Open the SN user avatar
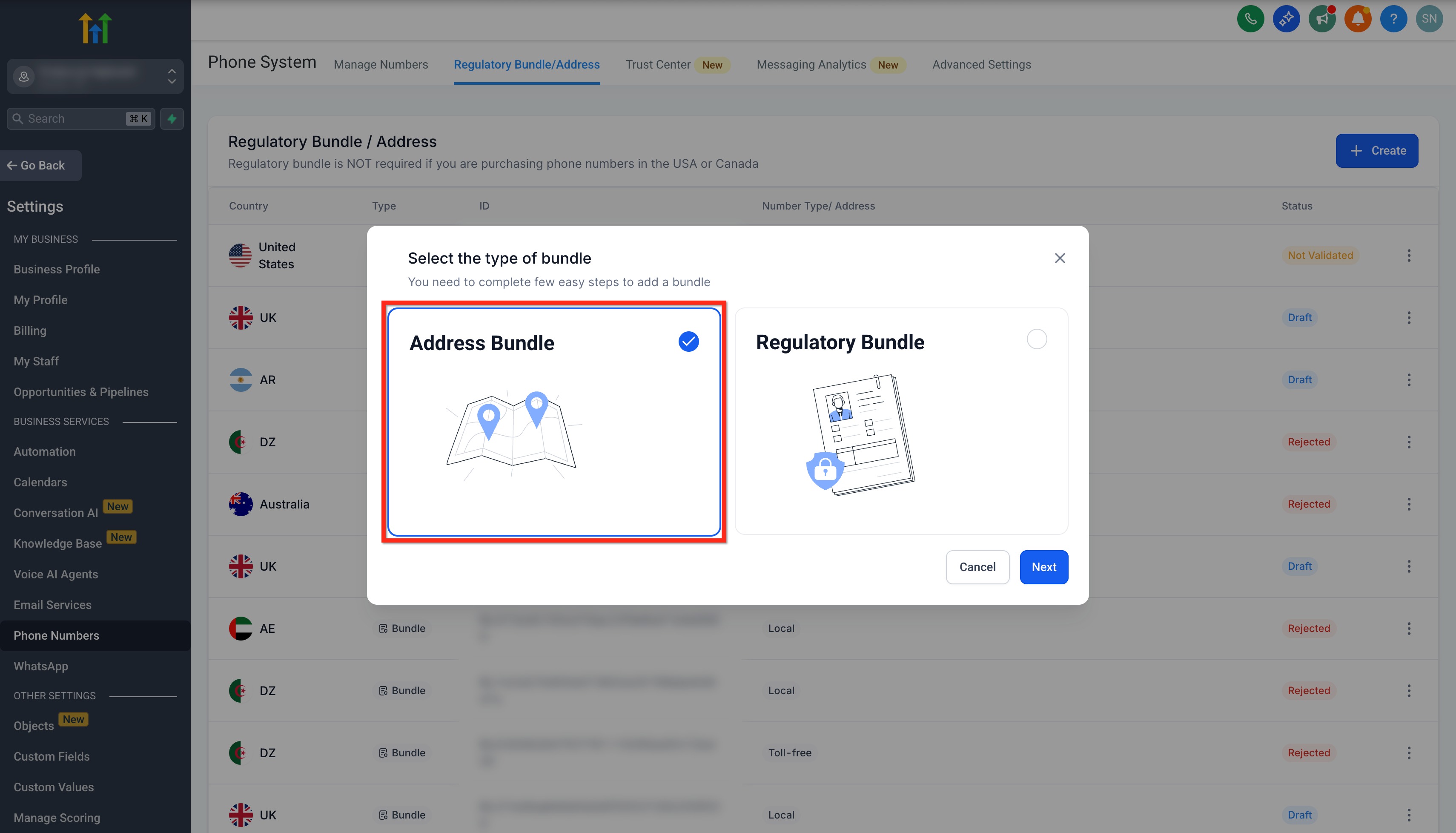The width and height of the screenshot is (1456, 833). coord(1429,19)
